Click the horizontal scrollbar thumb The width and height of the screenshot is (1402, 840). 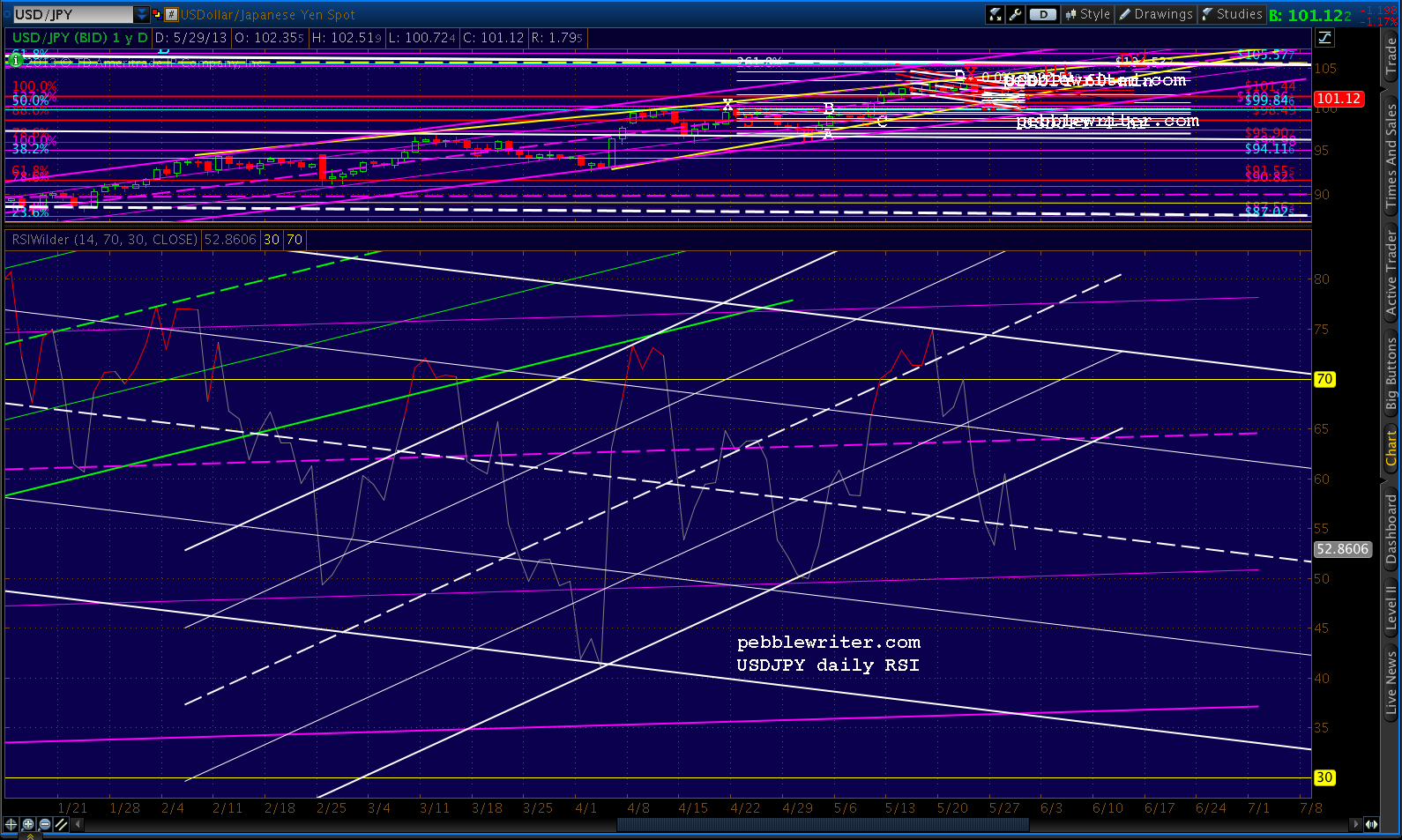coord(823,824)
